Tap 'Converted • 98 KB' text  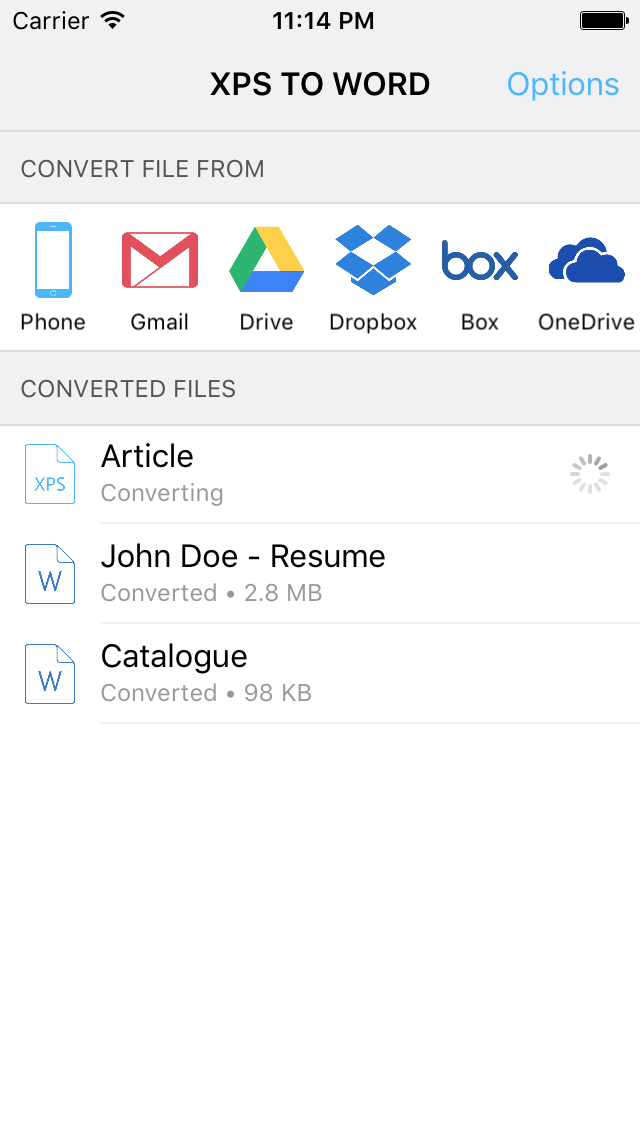pyautogui.click(x=206, y=693)
